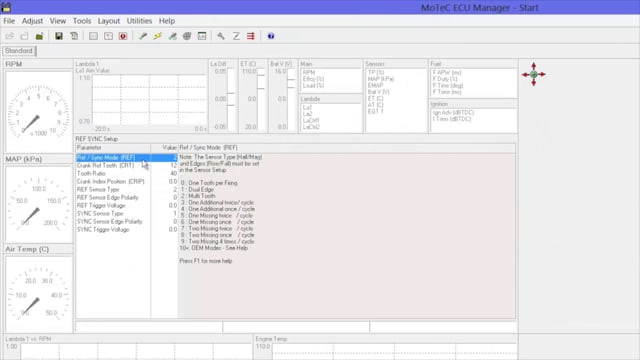Click the Value column header
Screen dimensions: 640x360
pyautogui.click(x=164, y=148)
